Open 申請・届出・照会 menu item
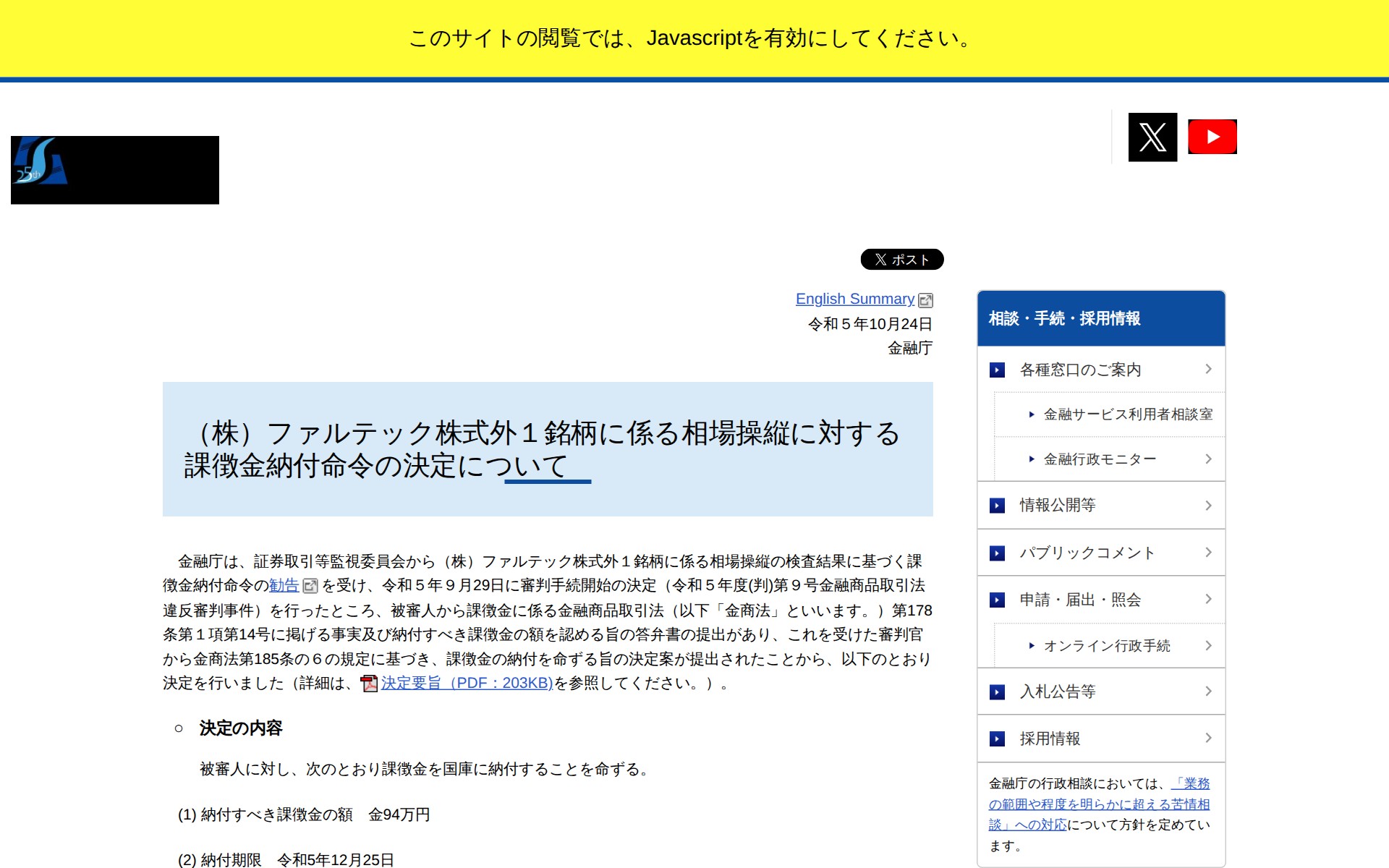 click(1079, 600)
